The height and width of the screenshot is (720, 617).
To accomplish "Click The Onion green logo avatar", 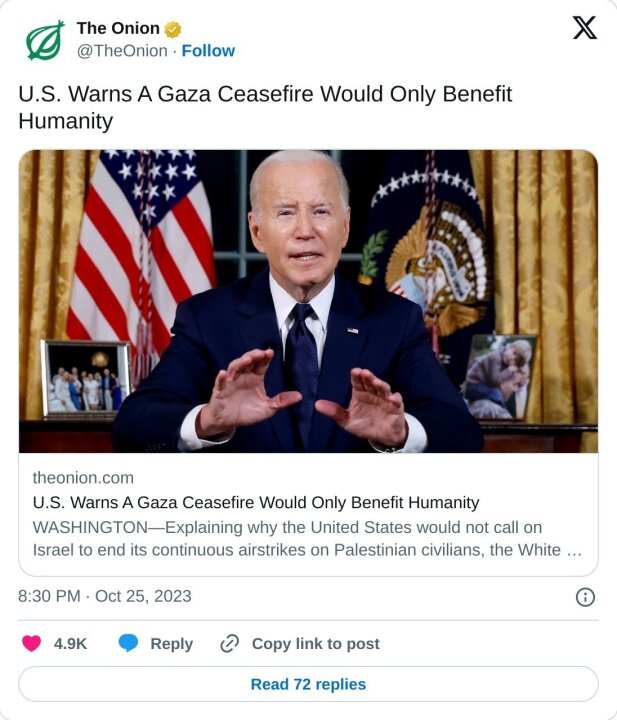I will tap(45, 40).
